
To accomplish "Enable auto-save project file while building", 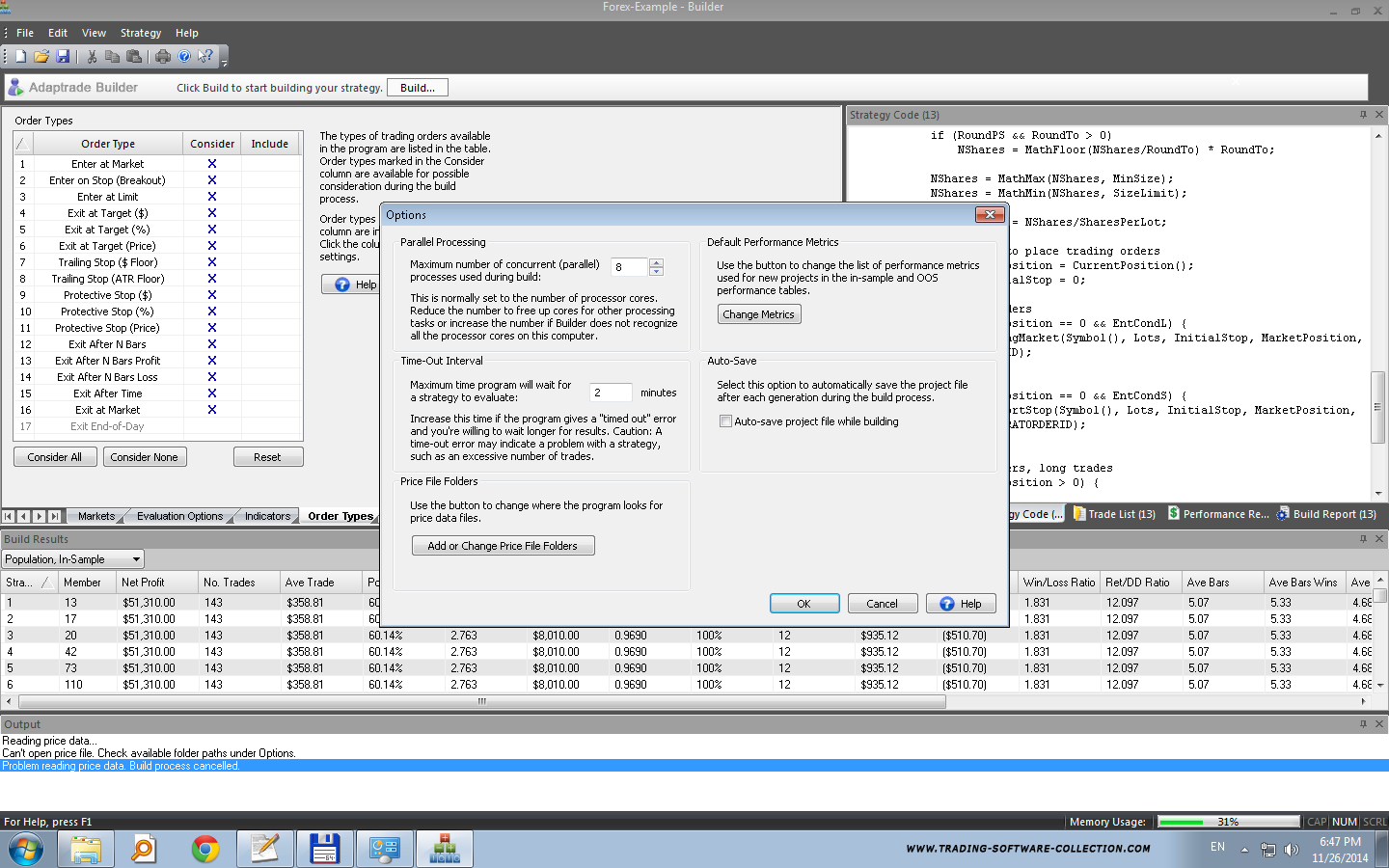I will point(725,421).
